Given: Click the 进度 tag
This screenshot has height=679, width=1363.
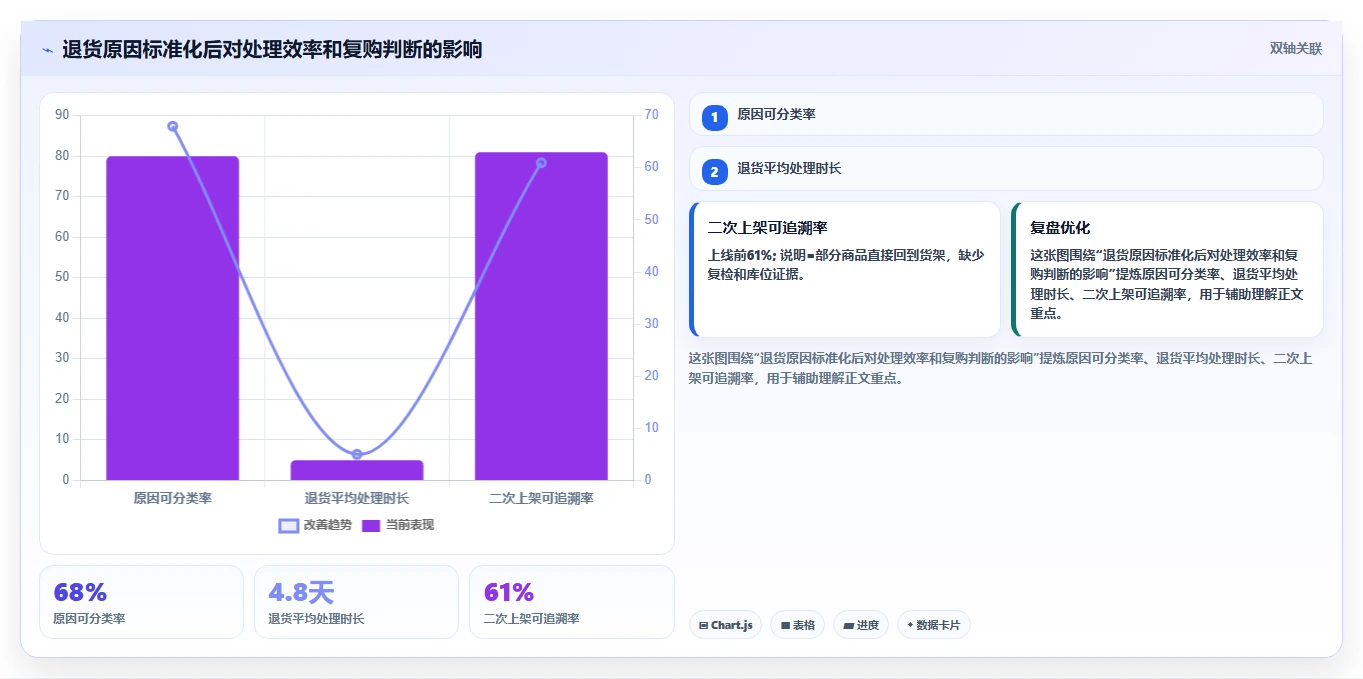Looking at the screenshot, I should coord(861,625).
